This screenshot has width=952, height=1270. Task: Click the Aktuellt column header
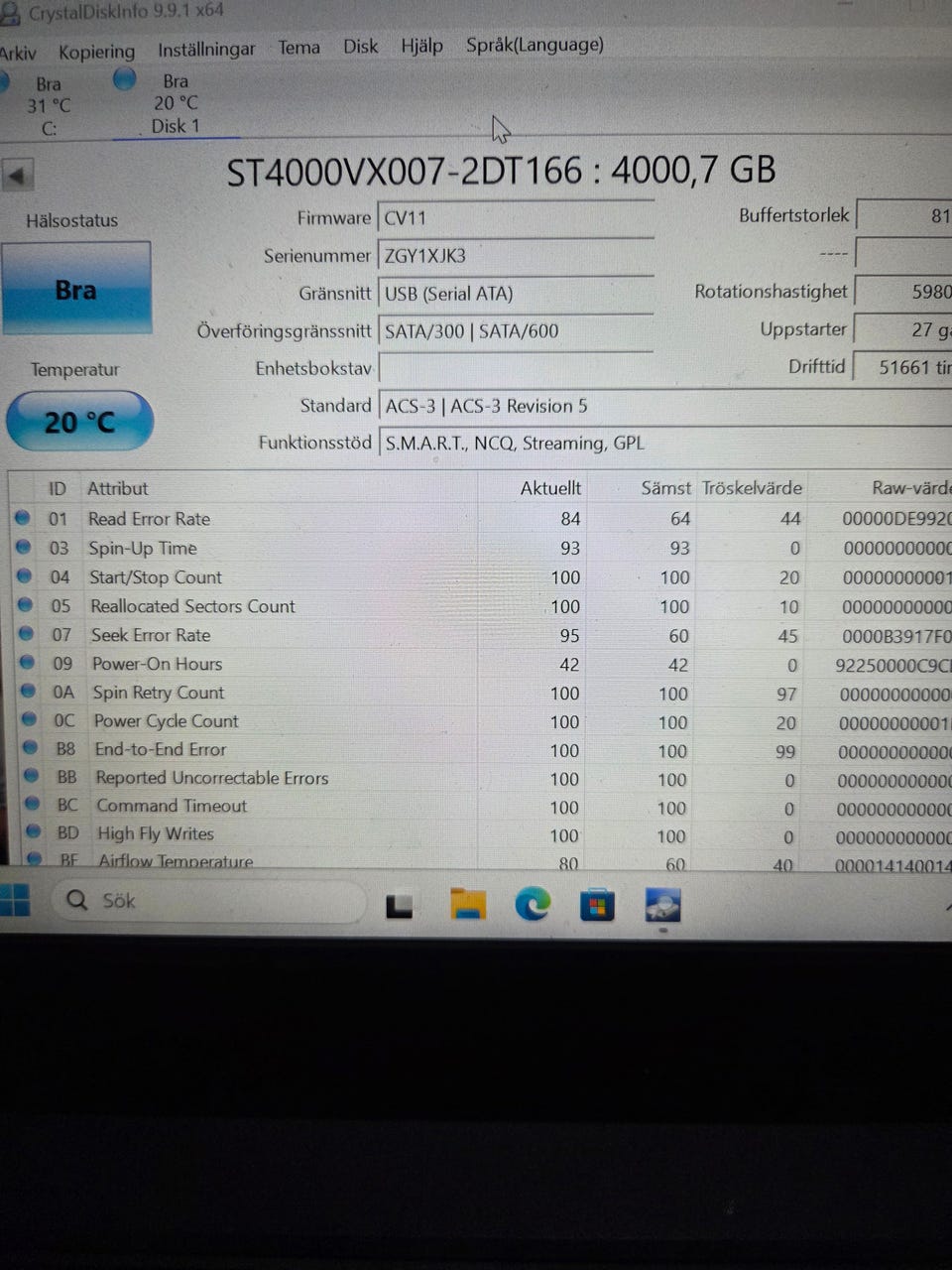(550, 488)
